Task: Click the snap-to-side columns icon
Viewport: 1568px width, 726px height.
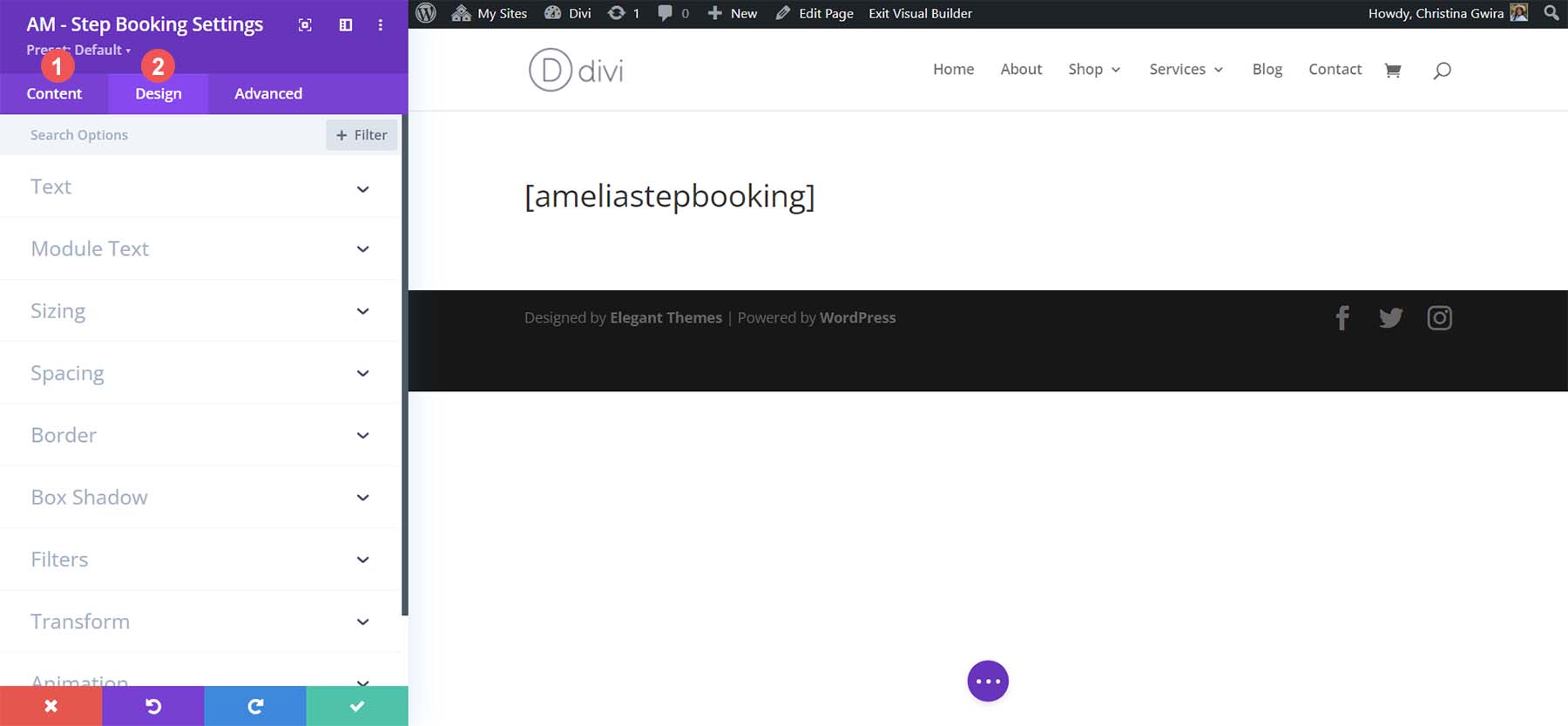Action: pos(346,25)
